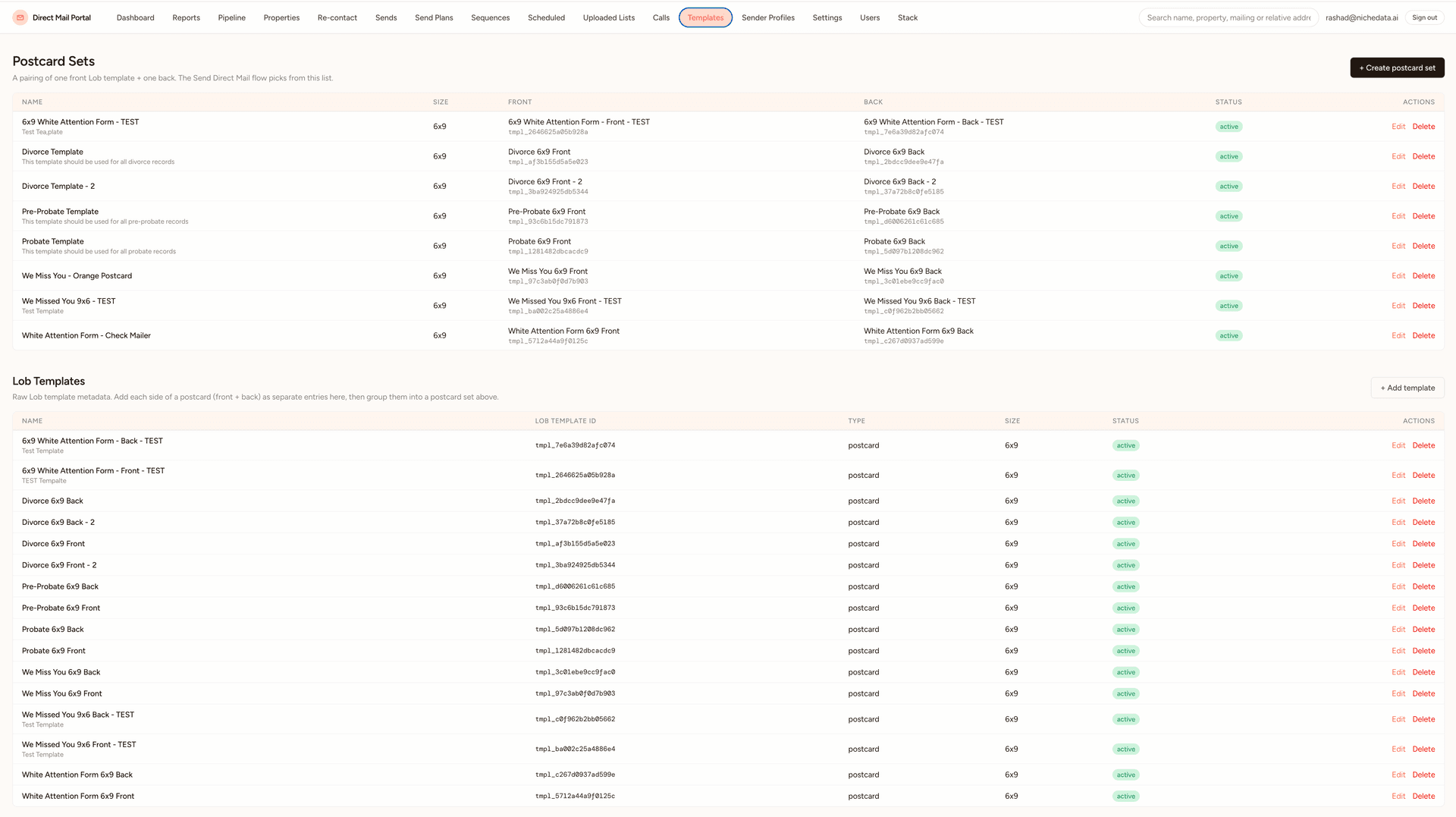Open the Re-contact page
Viewport: 1456px width, 817px height.
coord(337,17)
